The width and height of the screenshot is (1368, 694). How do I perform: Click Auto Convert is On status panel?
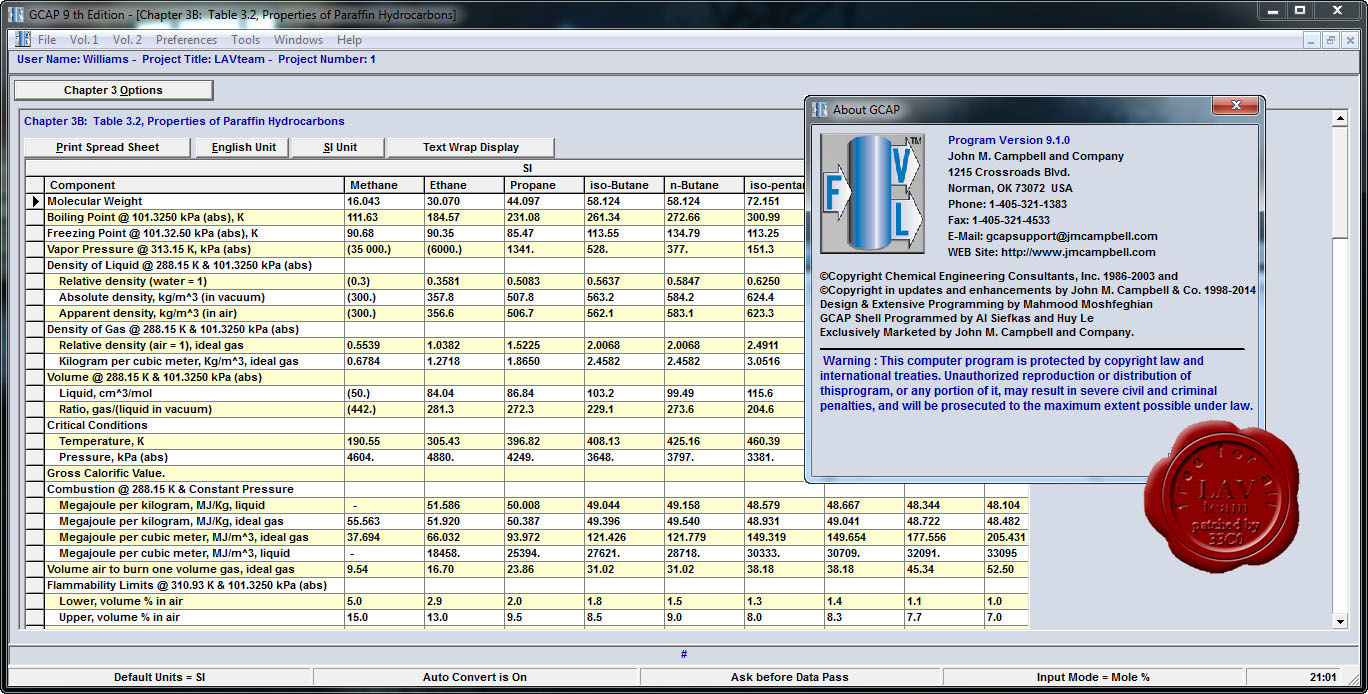tap(475, 677)
